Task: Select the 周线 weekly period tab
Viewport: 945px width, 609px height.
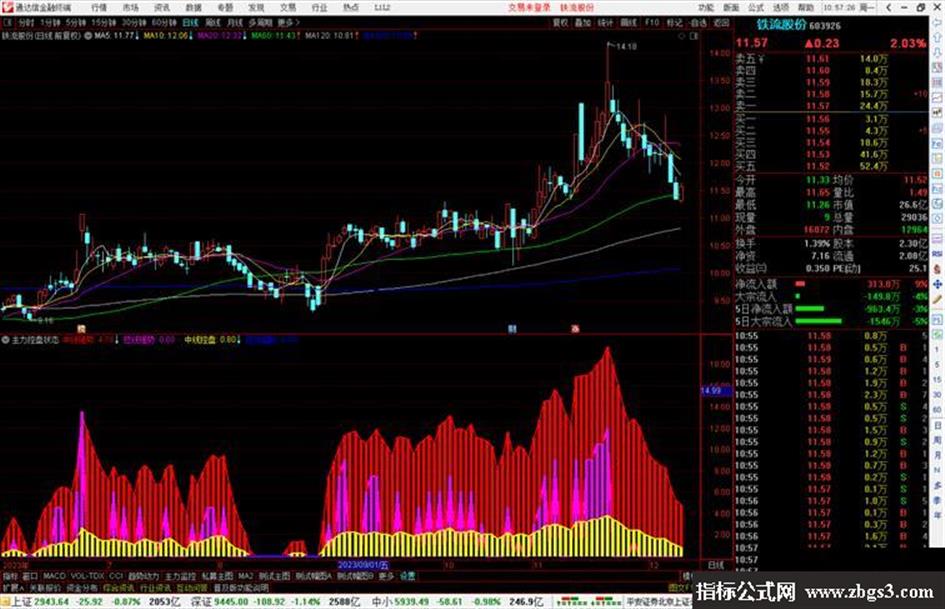Action: [213, 22]
